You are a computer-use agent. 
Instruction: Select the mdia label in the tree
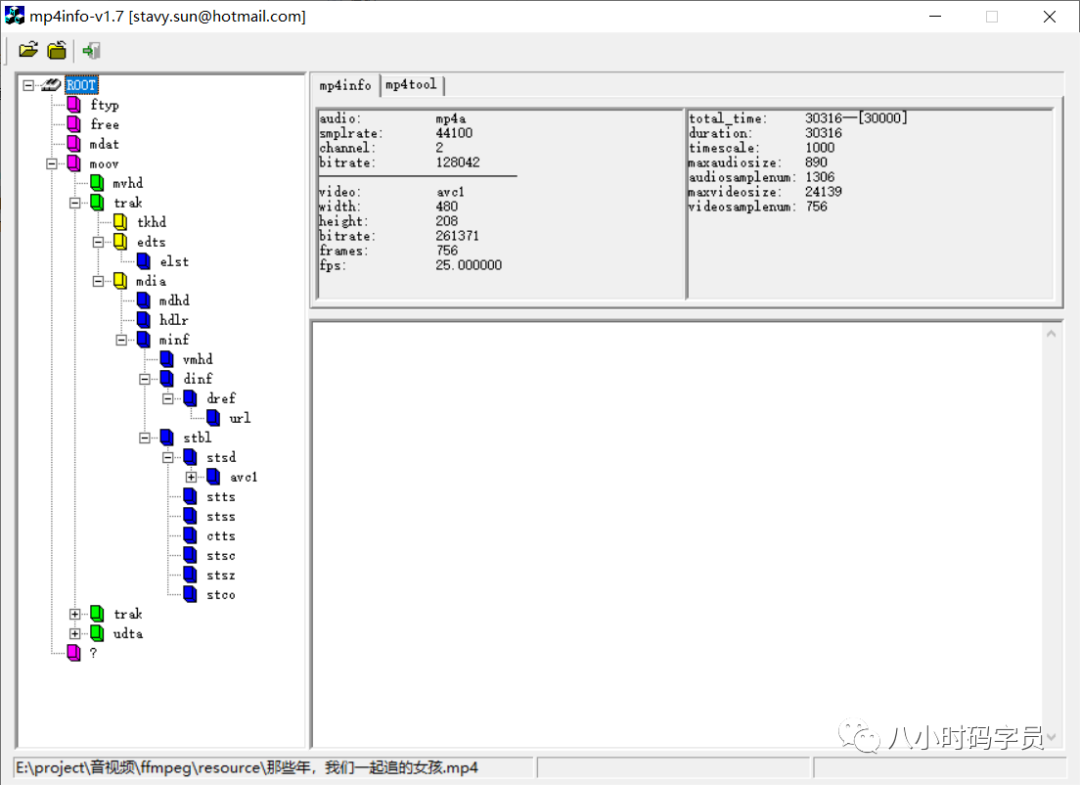coord(151,281)
